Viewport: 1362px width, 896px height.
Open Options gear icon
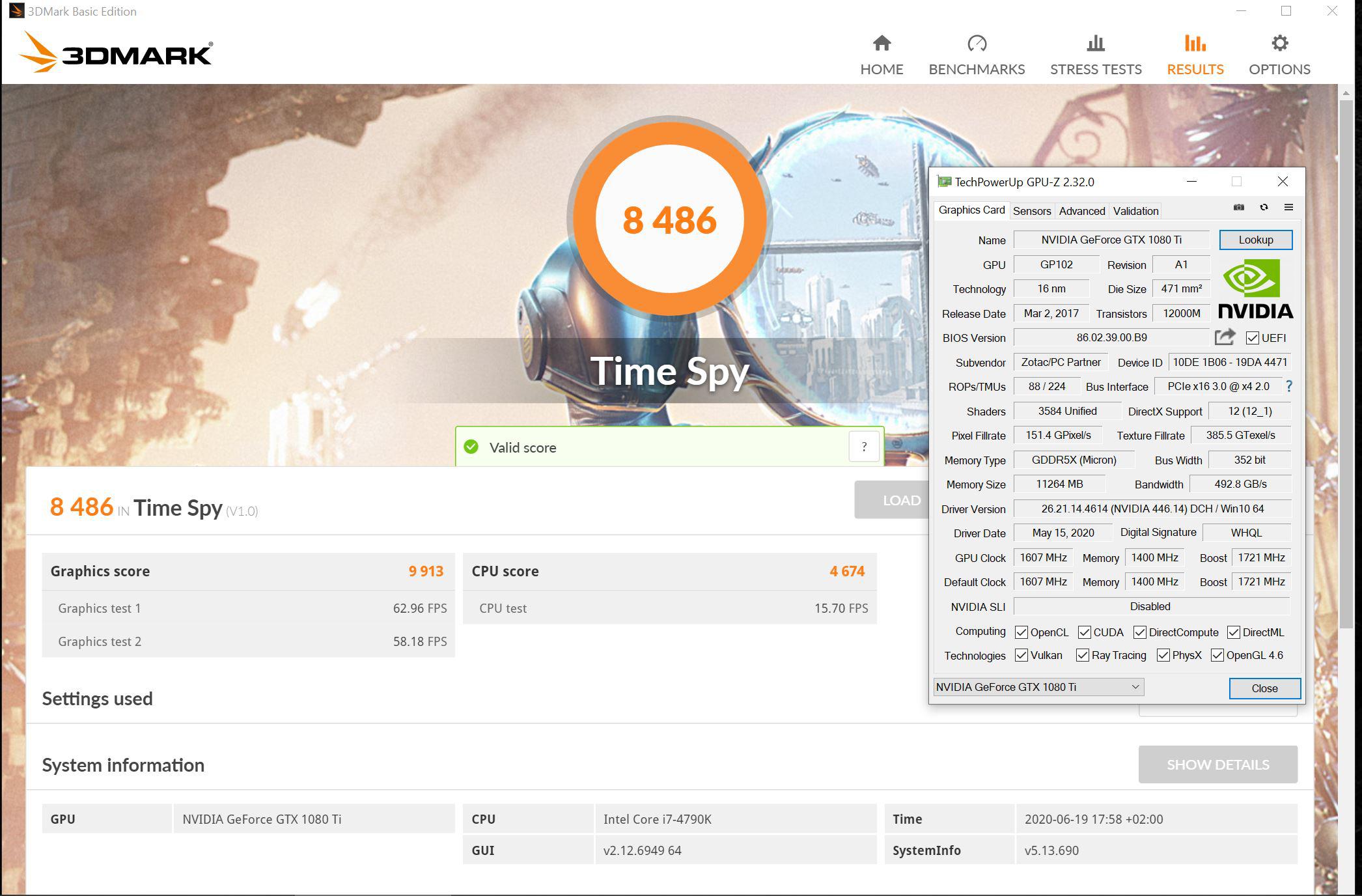point(1279,44)
